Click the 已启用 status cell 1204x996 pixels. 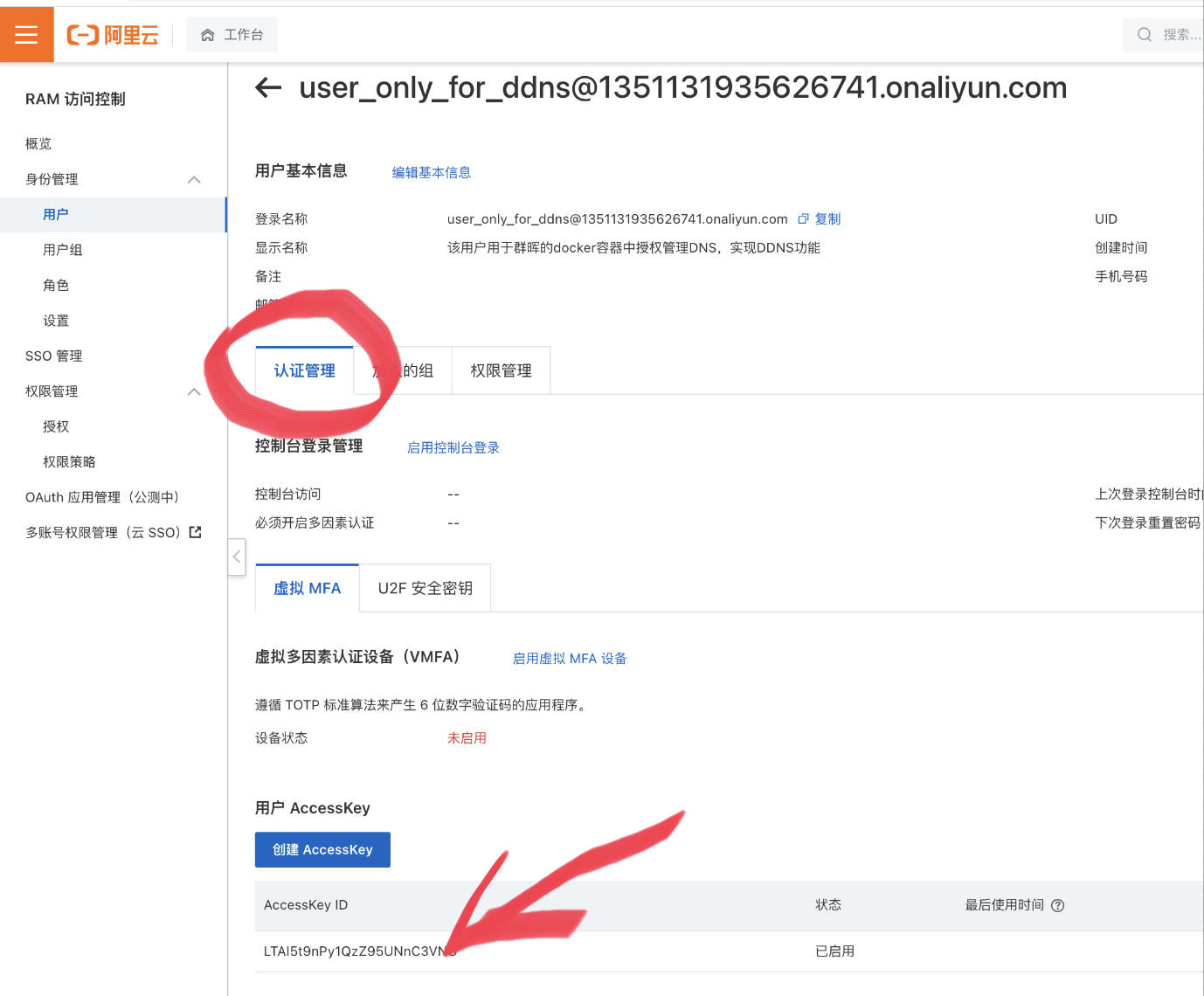pos(835,951)
